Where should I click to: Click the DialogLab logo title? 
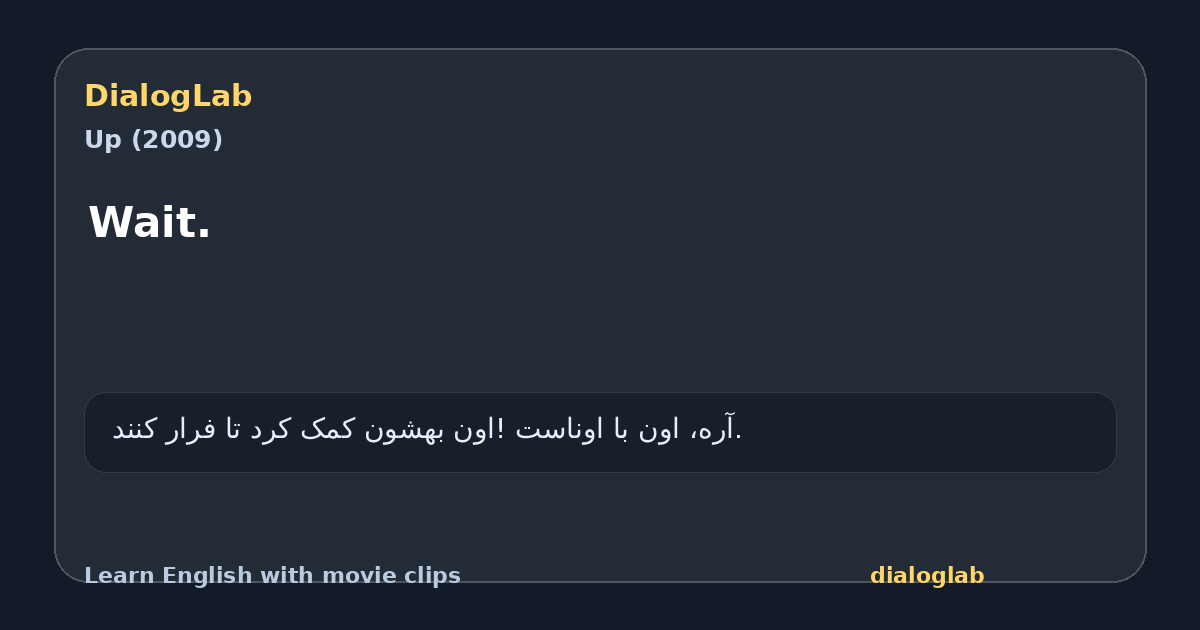[168, 97]
